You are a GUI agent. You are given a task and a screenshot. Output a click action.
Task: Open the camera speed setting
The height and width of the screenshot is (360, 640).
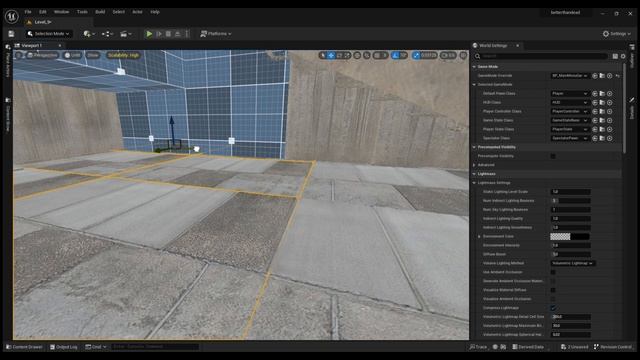coord(448,55)
